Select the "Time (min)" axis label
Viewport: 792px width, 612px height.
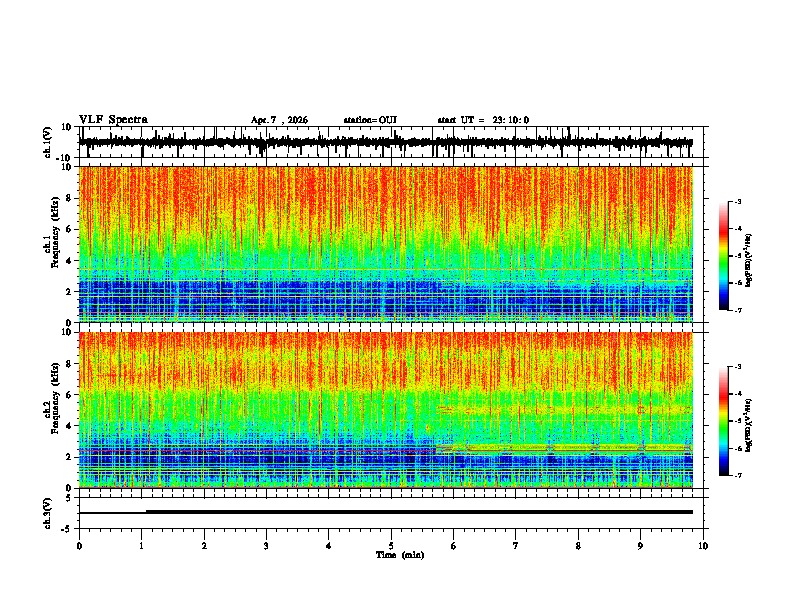pos(400,555)
